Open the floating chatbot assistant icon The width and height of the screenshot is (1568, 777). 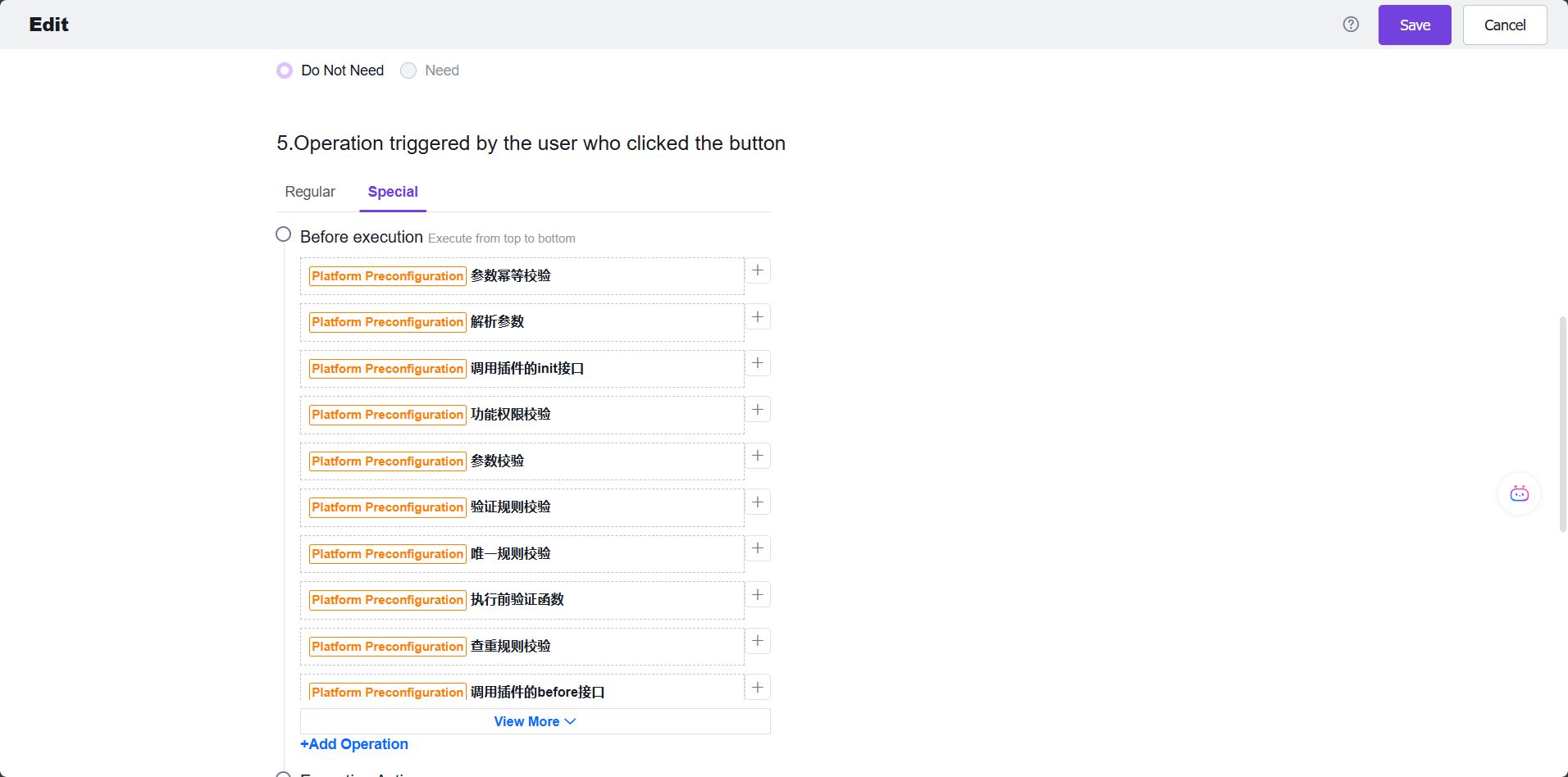pyautogui.click(x=1518, y=493)
